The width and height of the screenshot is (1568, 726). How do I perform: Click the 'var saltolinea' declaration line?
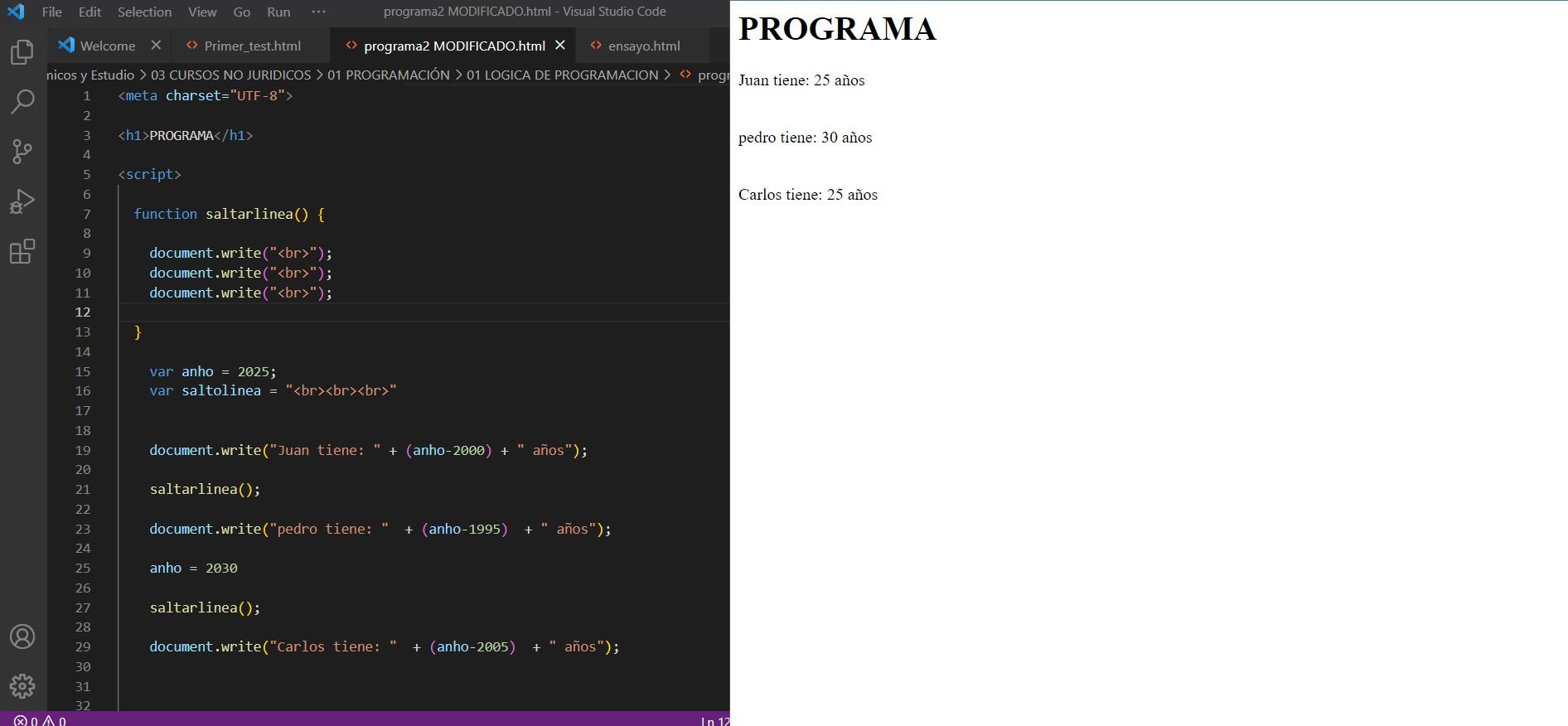click(273, 390)
